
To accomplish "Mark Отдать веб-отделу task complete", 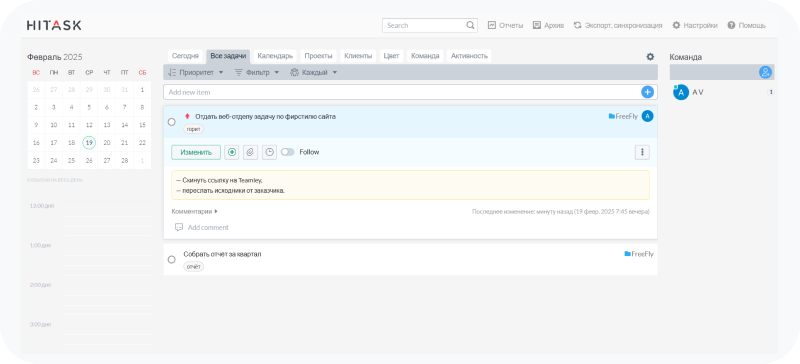I will click(x=171, y=122).
